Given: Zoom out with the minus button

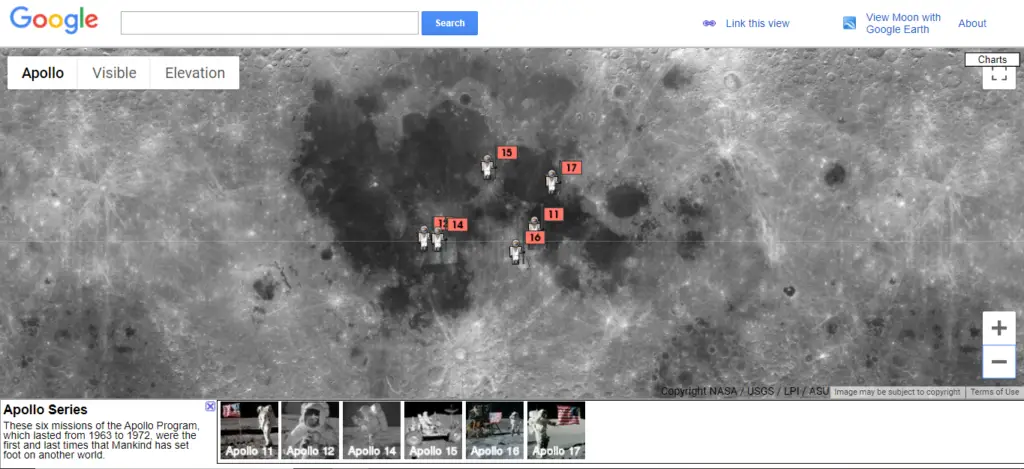Looking at the screenshot, I should [999, 361].
